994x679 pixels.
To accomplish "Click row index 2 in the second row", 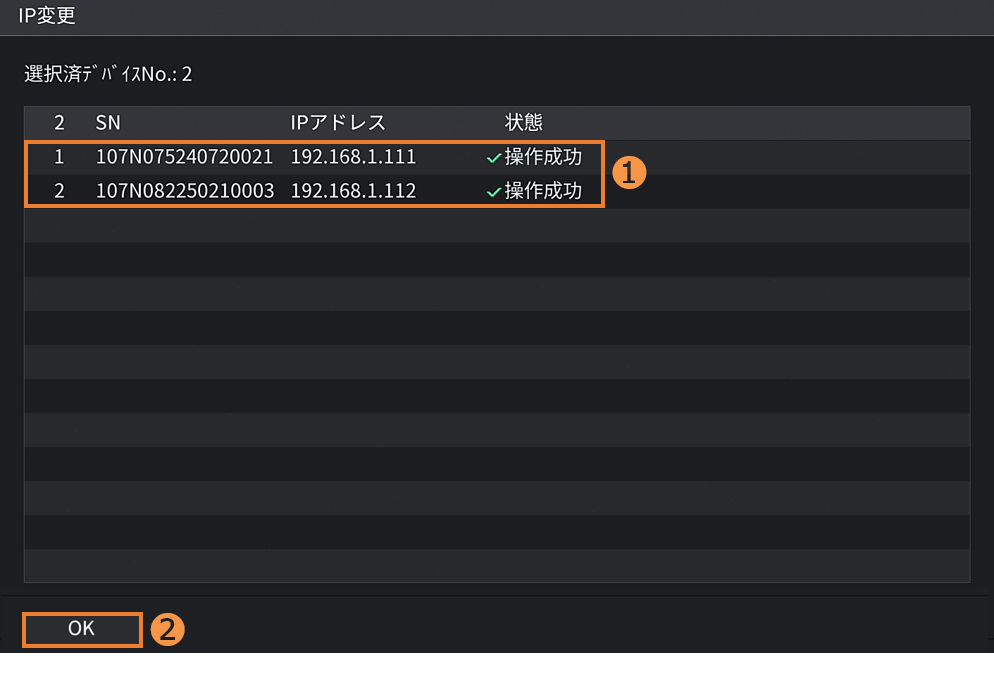I will coord(59,191).
